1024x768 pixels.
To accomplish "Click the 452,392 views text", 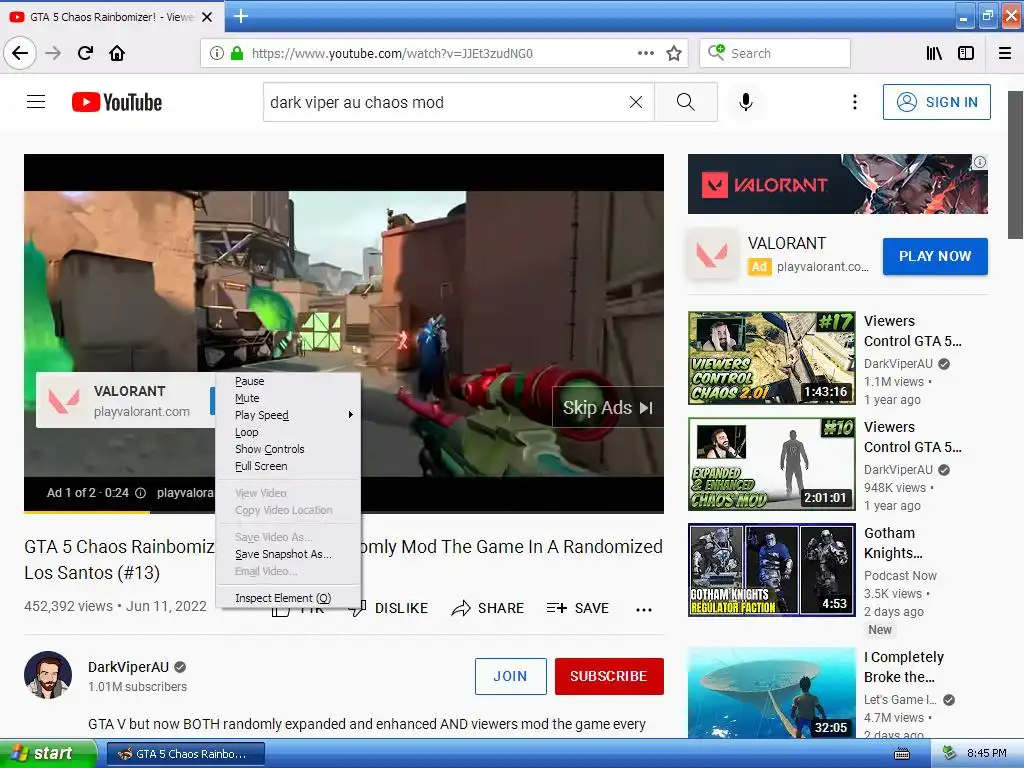I will tap(68, 606).
